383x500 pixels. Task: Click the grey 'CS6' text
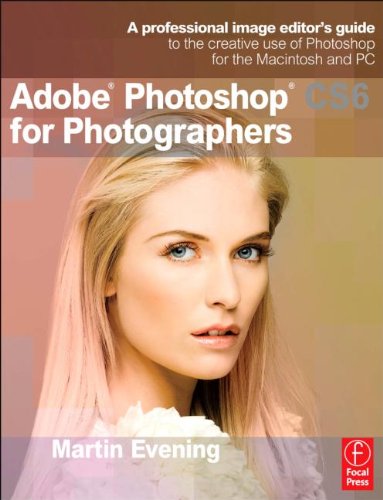click(x=336, y=97)
